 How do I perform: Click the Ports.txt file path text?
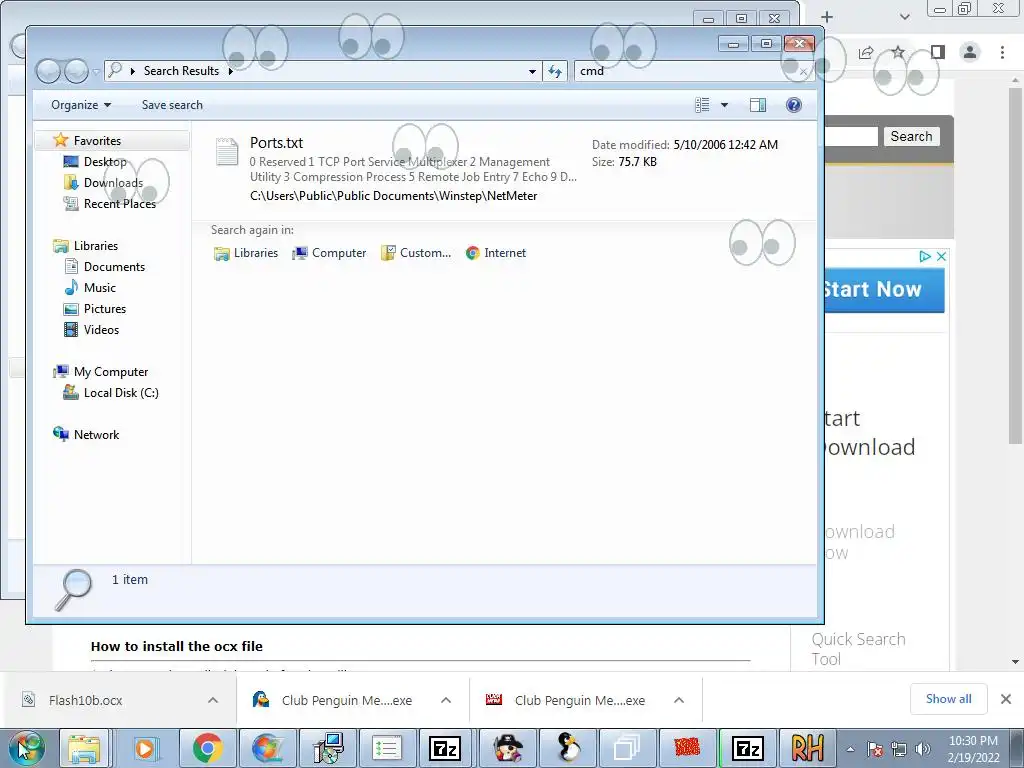click(x=393, y=196)
